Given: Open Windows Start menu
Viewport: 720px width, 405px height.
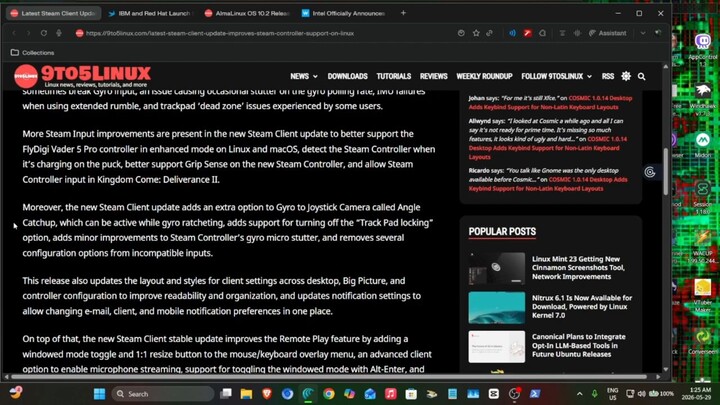Looking at the screenshot, I should point(99,394).
